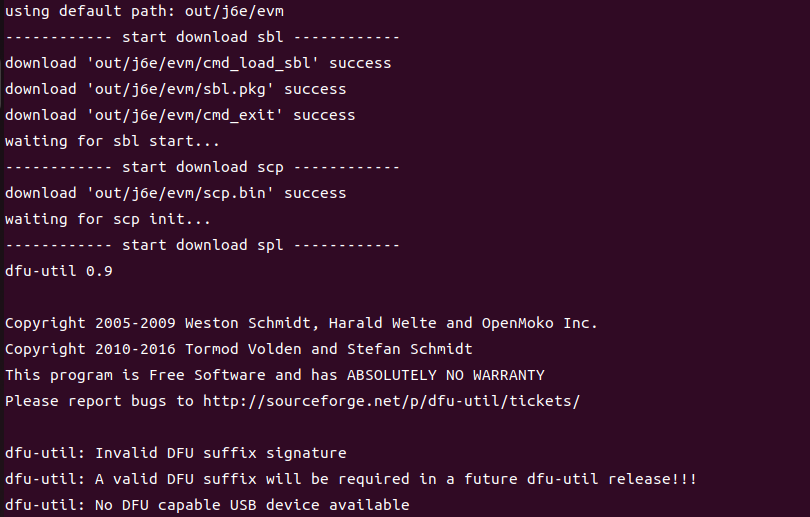Image resolution: width=810 pixels, height=517 pixels.
Task: Select the 'start download scp' header line
Action: click(202, 167)
